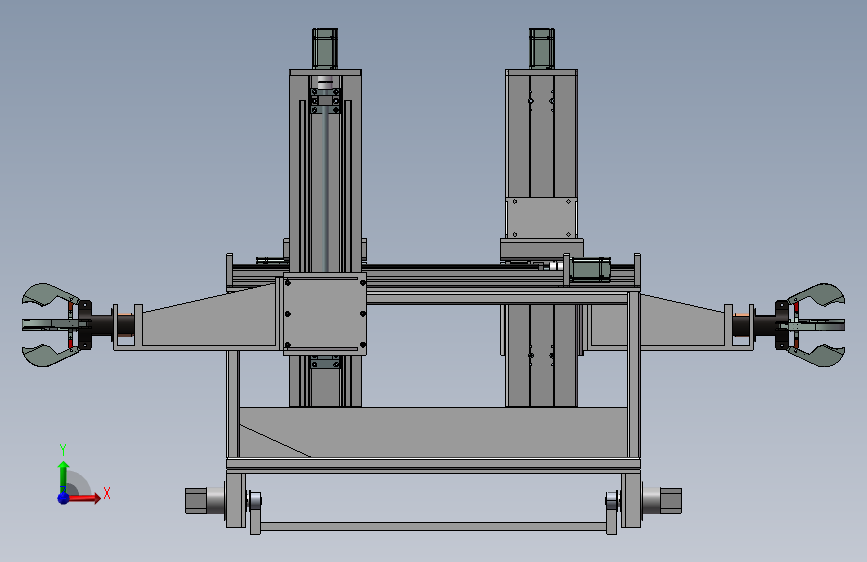This screenshot has height=562, width=867.
Task: Select the bottom-right wheel drive motor
Action: tap(662, 501)
